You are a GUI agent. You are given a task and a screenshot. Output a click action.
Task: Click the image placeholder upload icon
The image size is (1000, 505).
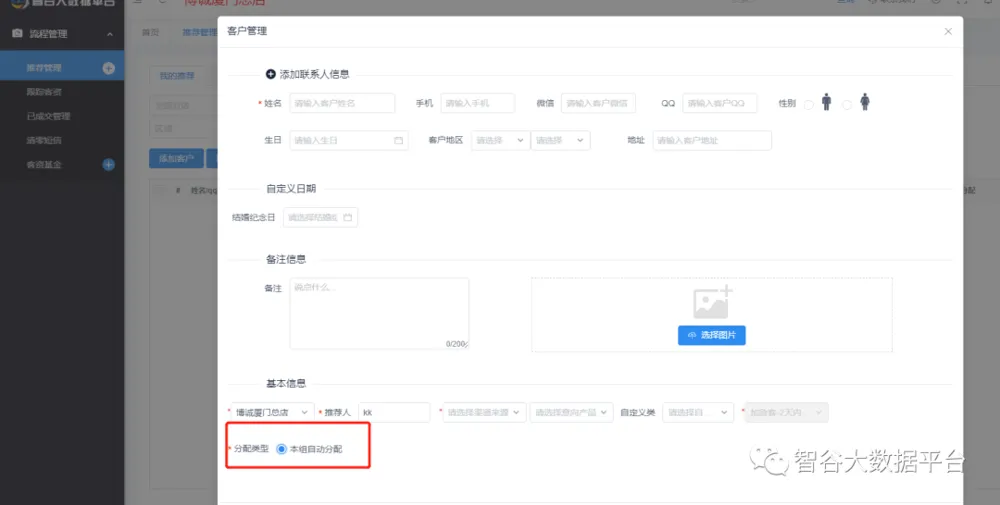[x=712, y=302]
